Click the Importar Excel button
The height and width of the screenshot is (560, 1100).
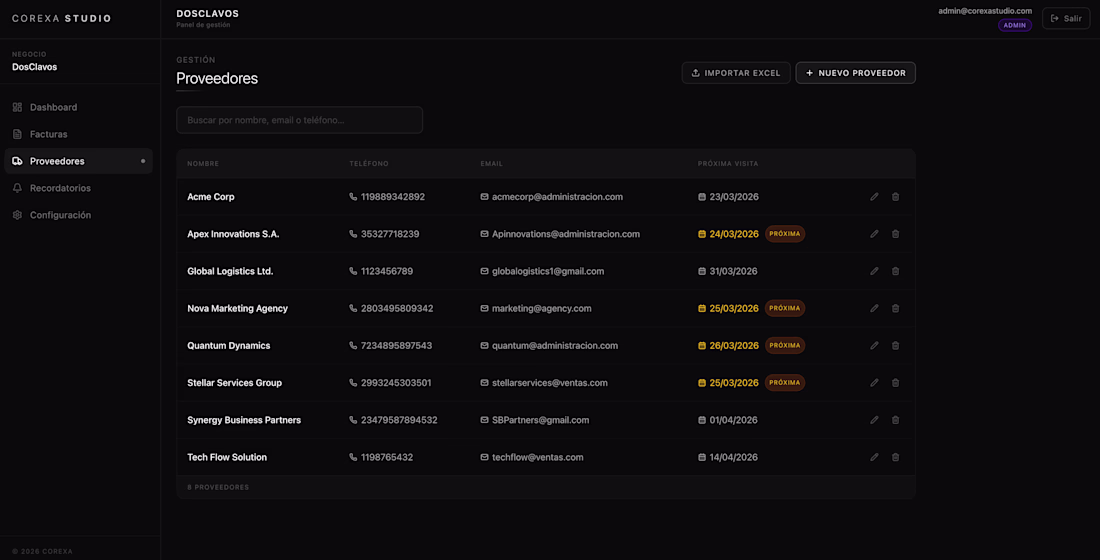pyautogui.click(x=736, y=73)
